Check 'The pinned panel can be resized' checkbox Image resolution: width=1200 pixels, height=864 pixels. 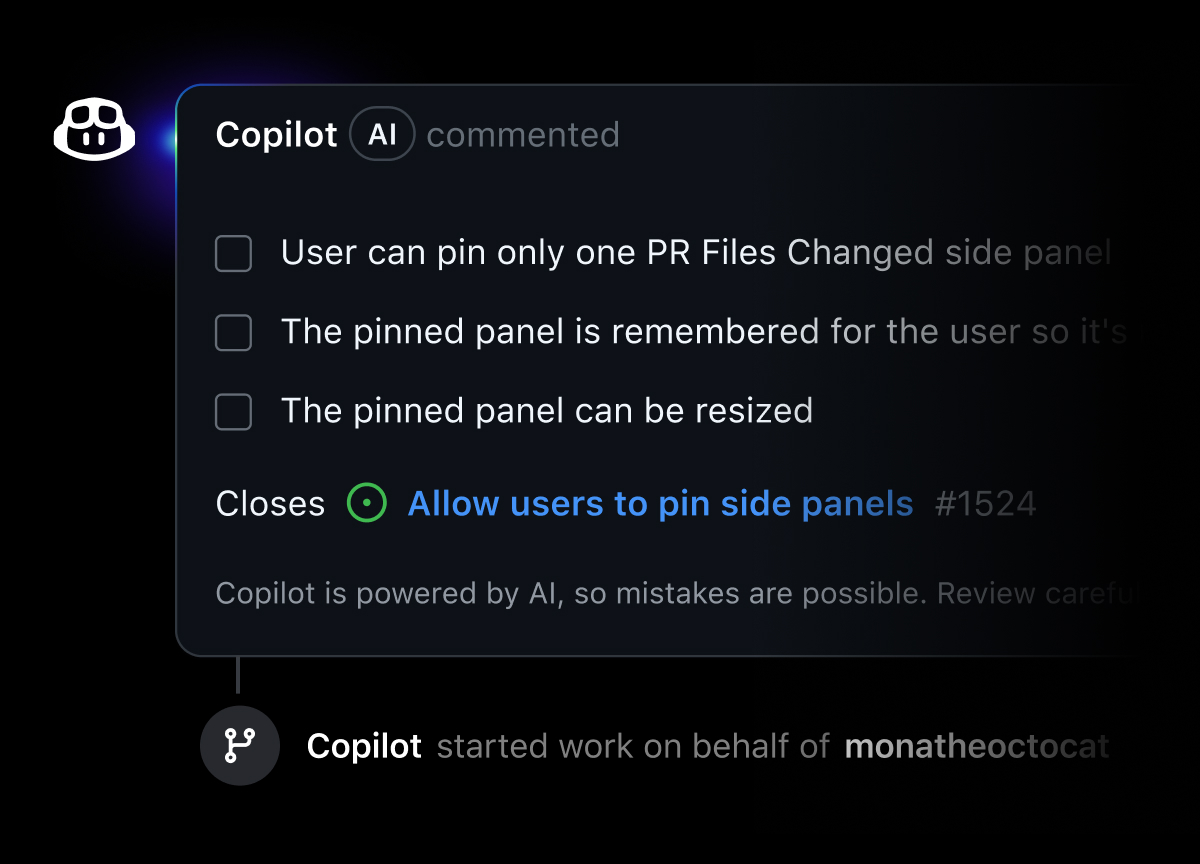point(232,411)
